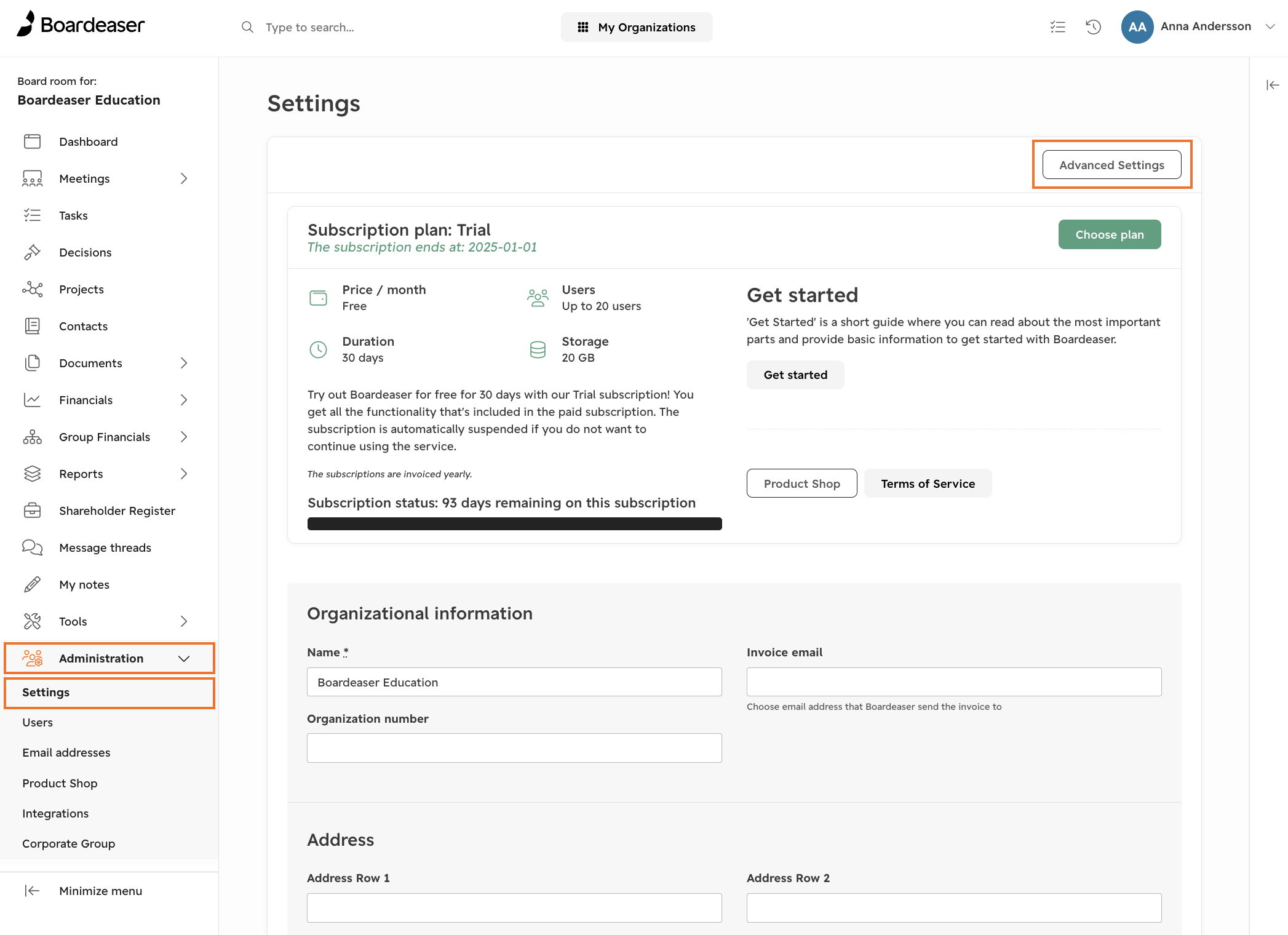Screen dimensions: 1288x935
Task: Click the My notes pencil icon
Action: [x=32, y=584]
